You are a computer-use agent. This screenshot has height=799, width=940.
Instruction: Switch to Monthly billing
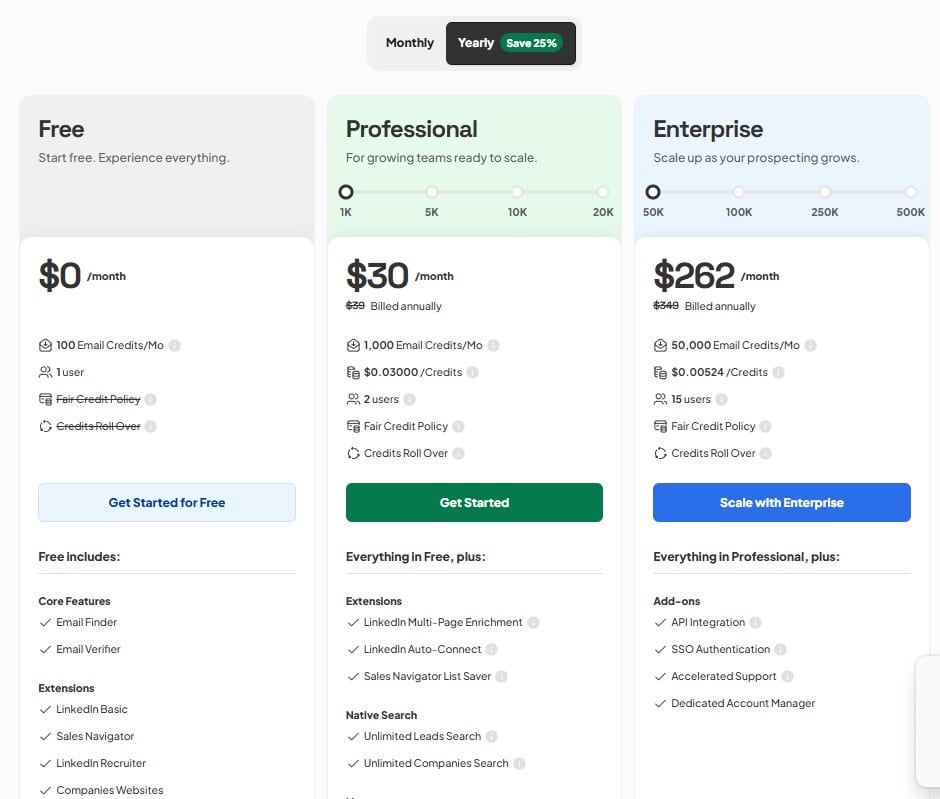click(x=409, y=43)
